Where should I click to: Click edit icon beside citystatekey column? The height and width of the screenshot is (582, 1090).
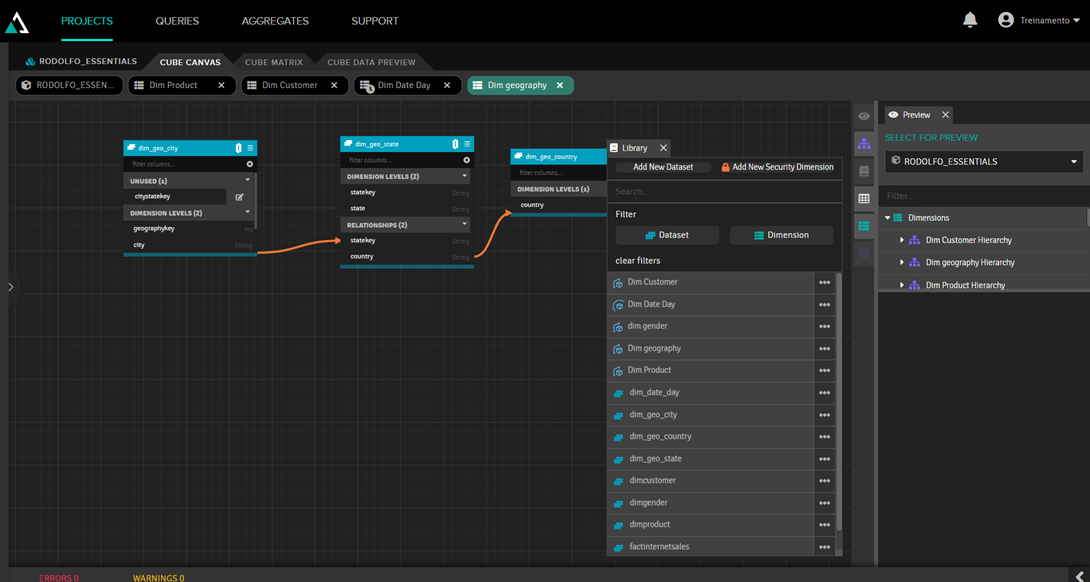(239, 197)
